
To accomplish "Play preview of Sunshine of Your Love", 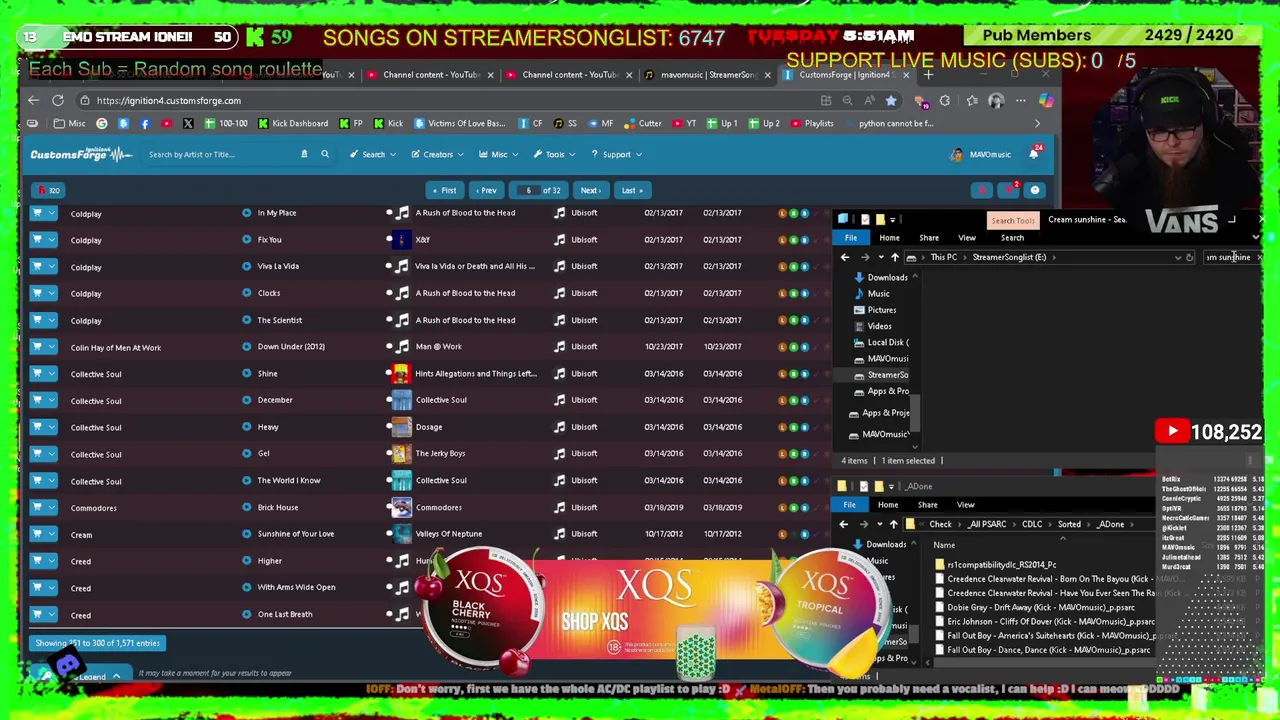I will coord(247,534).
